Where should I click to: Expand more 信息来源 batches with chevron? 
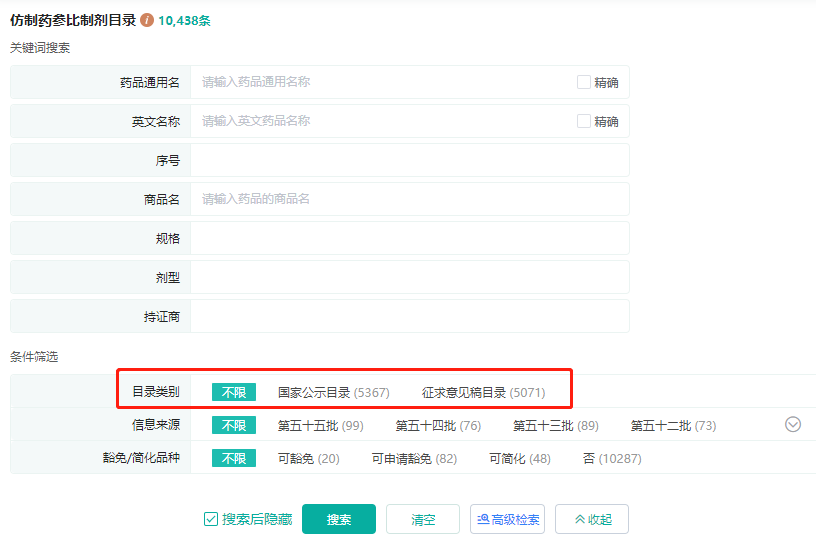click(793, 424)
